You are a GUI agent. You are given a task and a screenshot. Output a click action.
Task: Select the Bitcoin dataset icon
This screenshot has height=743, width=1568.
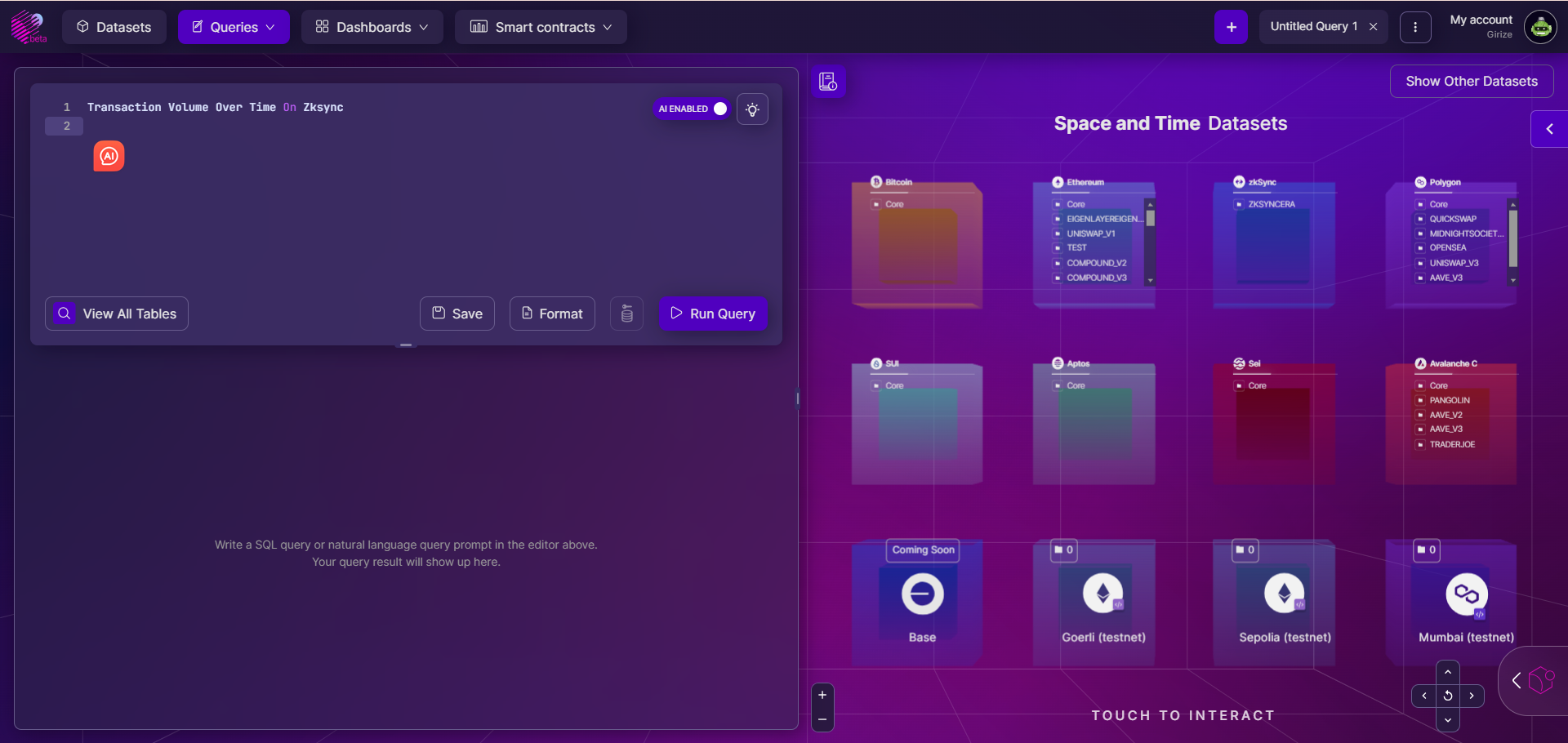(x=876, y=182)
